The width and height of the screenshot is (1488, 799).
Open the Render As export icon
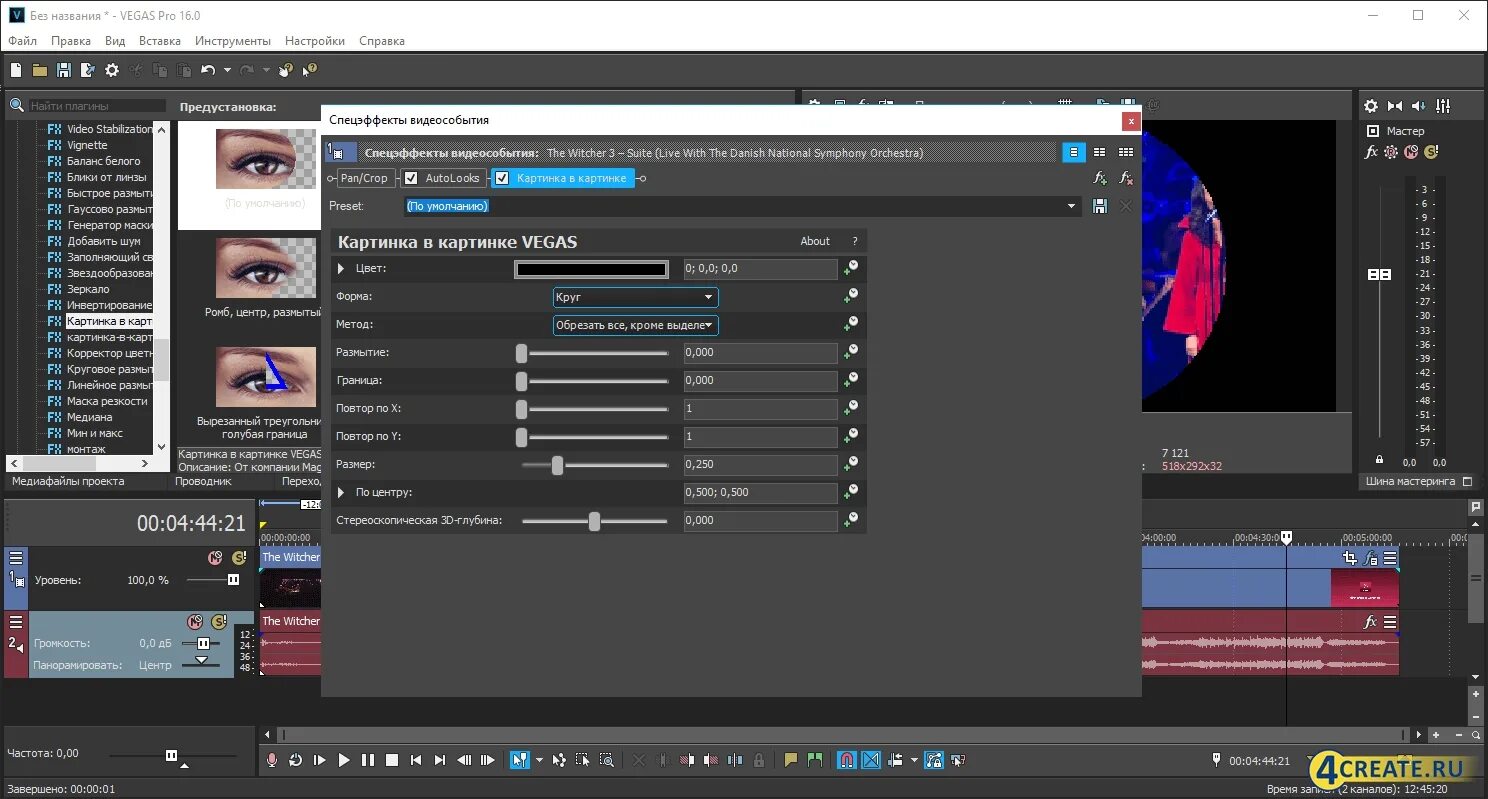[x=88, y=70]
